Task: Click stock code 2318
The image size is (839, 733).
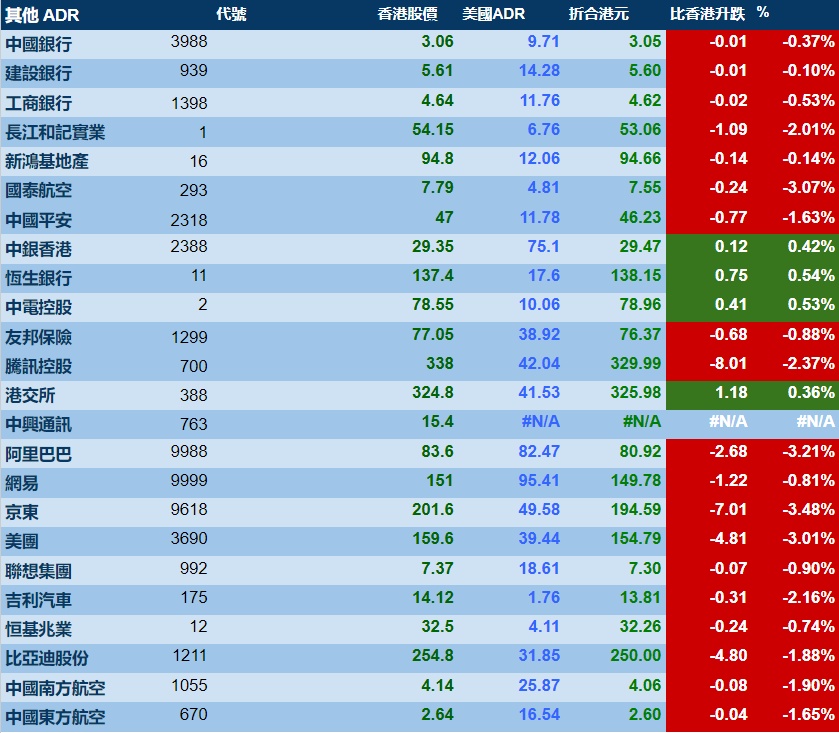Action: pos(189,220)
